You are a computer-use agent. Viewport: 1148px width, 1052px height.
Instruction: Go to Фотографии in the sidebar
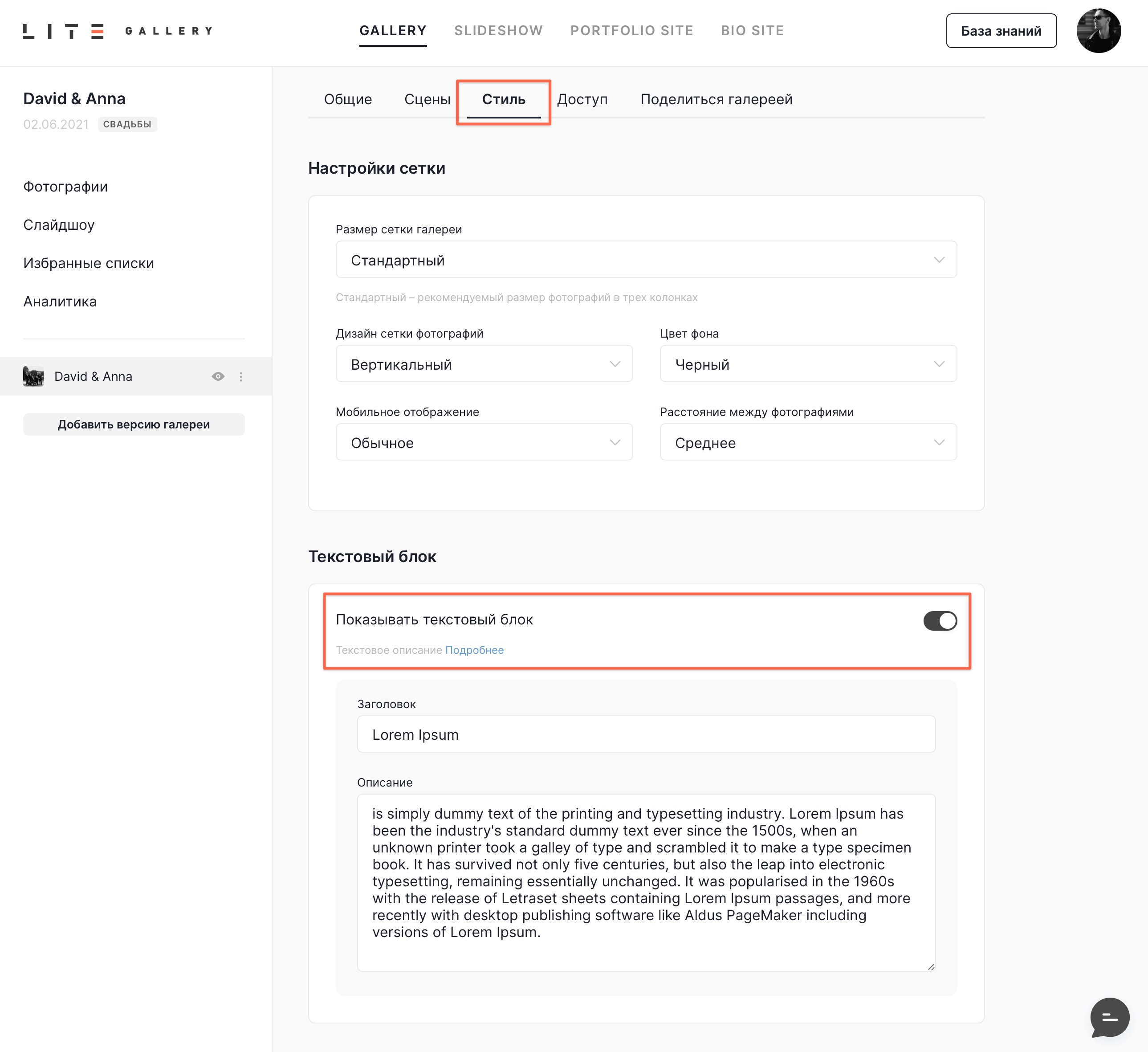click(x=65, y=187)
